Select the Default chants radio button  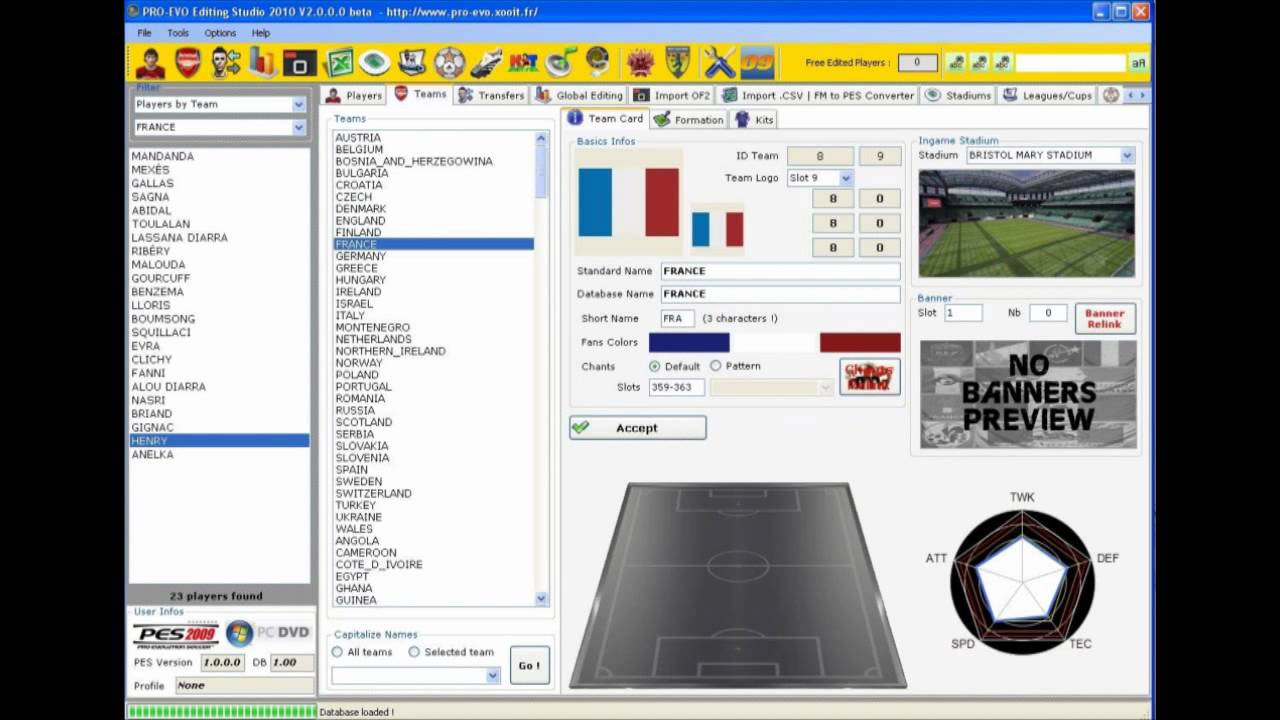click(655, 366)
